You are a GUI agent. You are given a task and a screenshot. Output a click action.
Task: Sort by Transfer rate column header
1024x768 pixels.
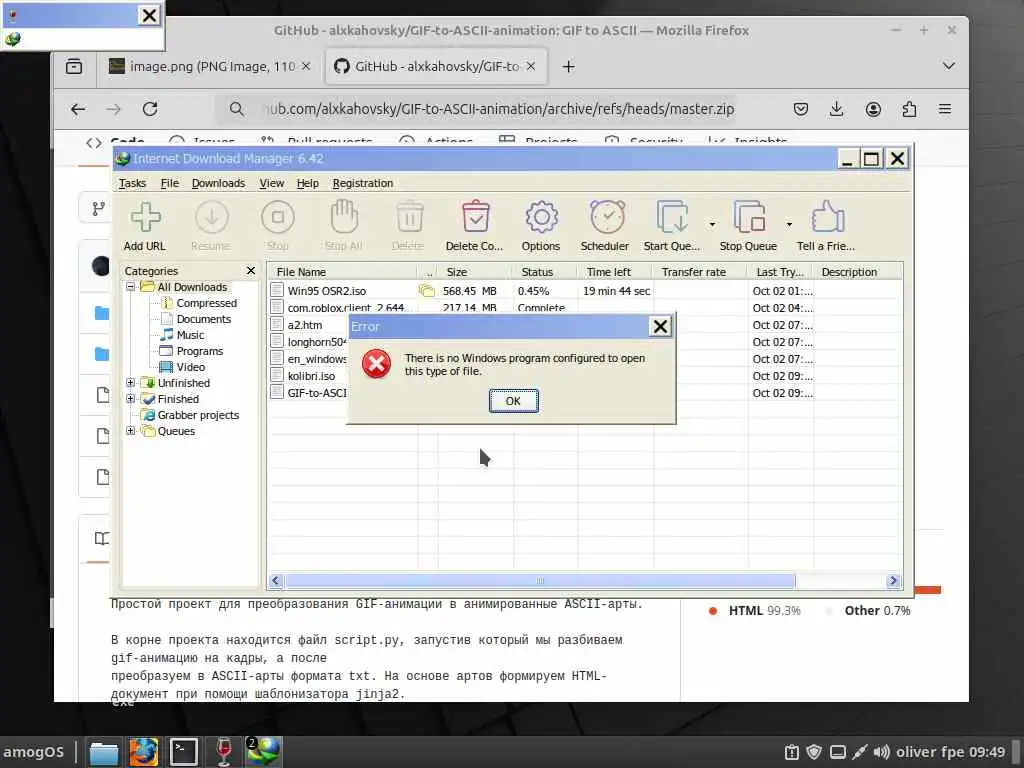(701, 272)
